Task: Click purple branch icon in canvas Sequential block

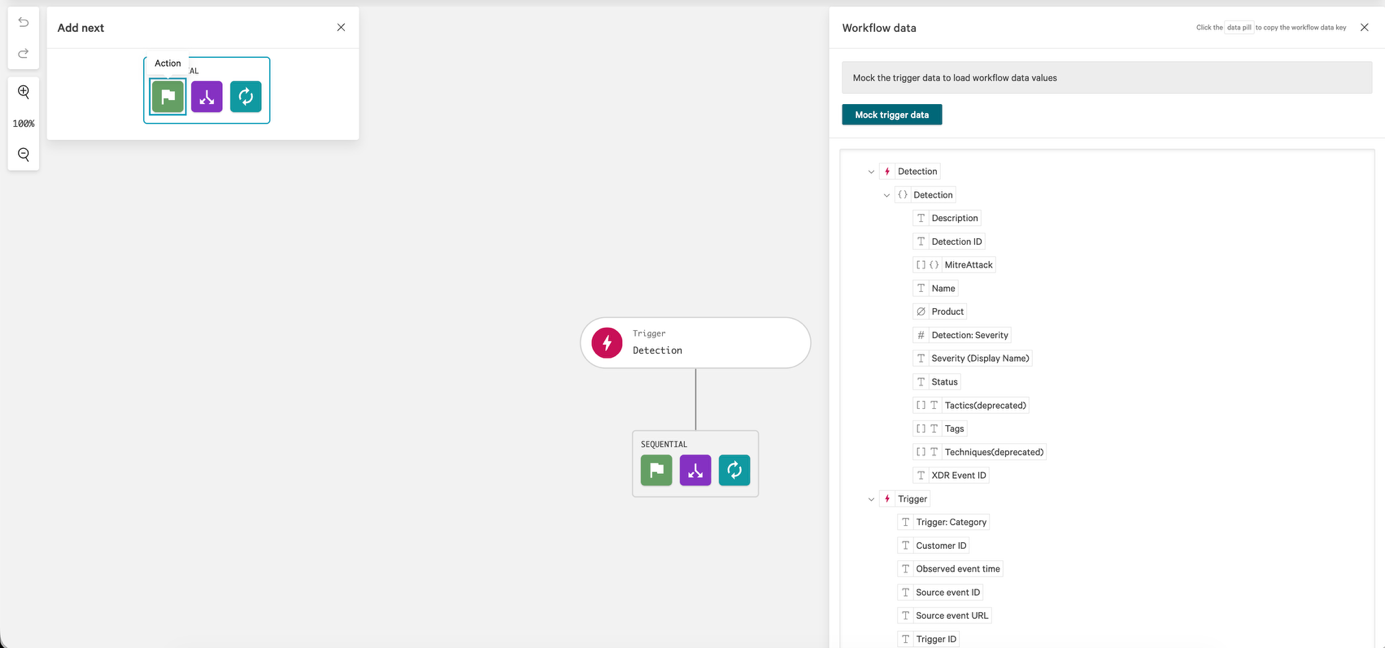Action: point(695,470)
